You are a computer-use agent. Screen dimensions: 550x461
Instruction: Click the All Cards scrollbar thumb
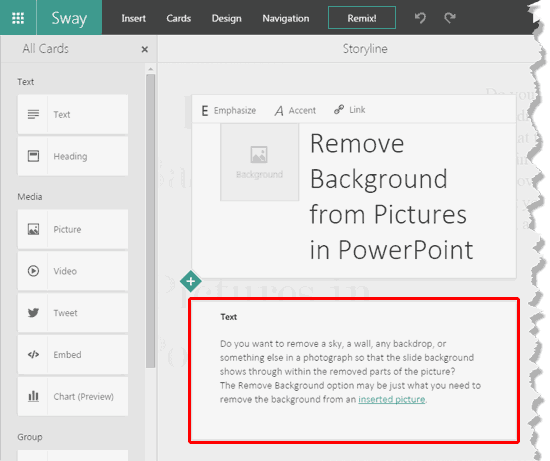[150, 221]
